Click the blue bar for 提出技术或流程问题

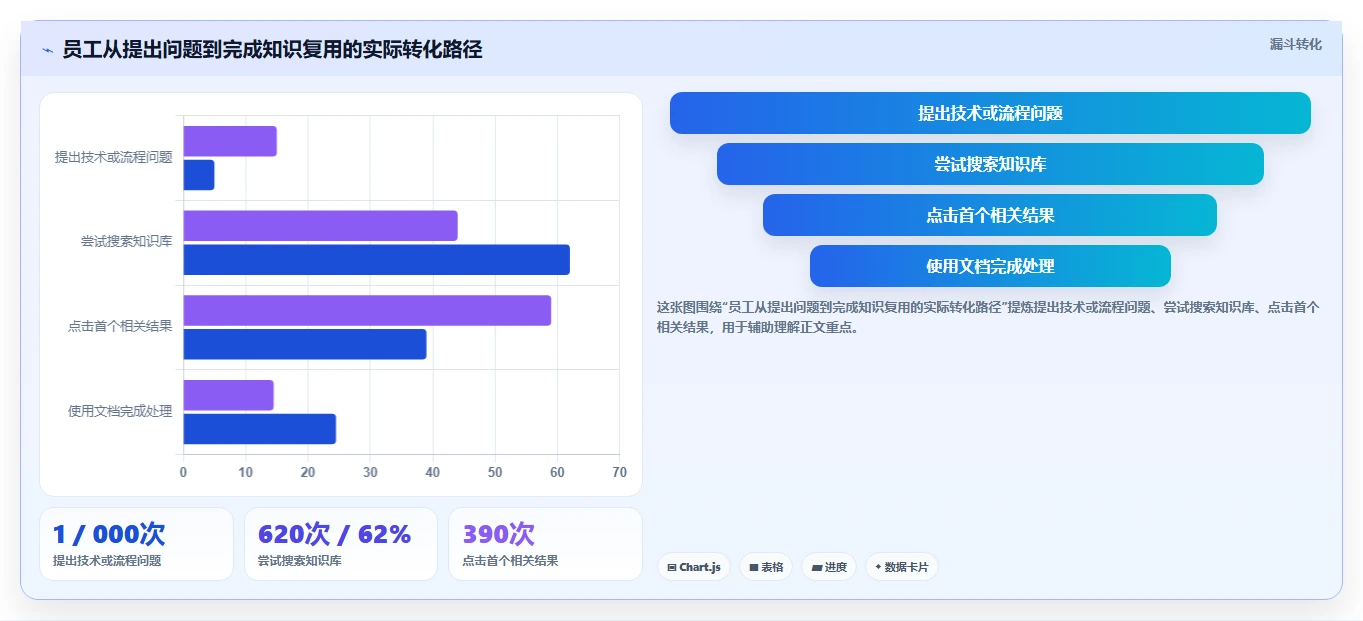[x=199, y=175]
